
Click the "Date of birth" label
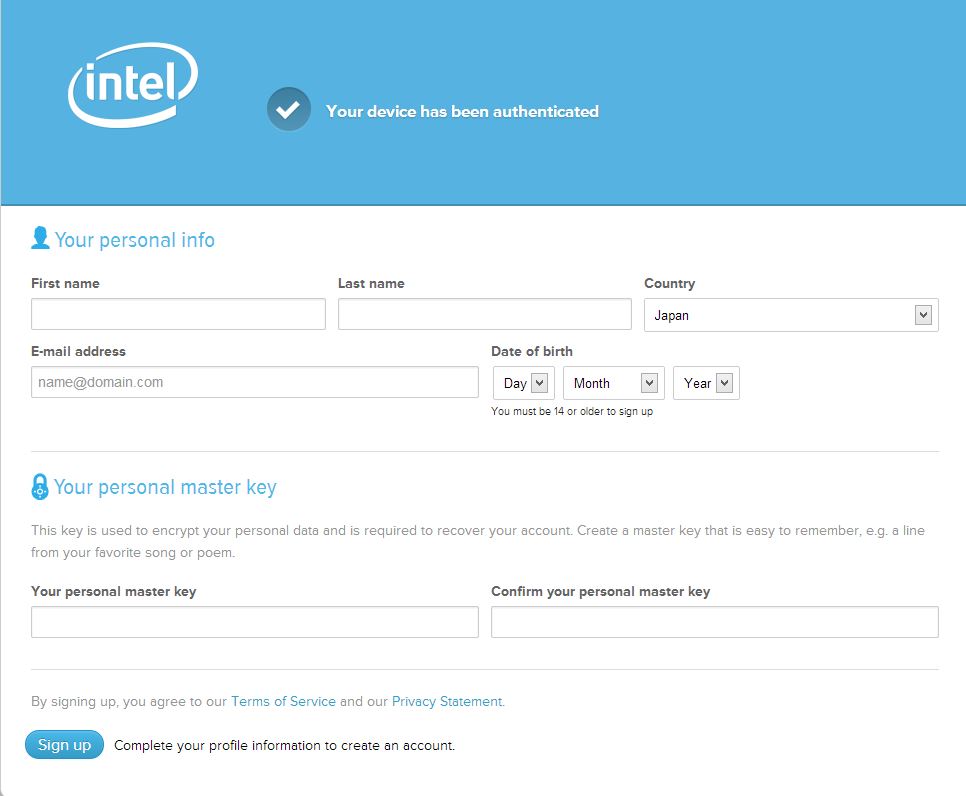532,351
